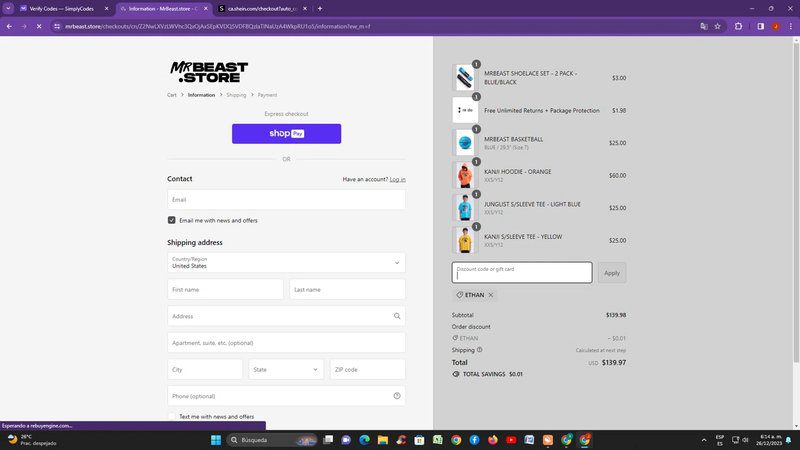Open the translate page icon in address bar
This screenshot has height=450, width=800.
click(x=704, y=27)
